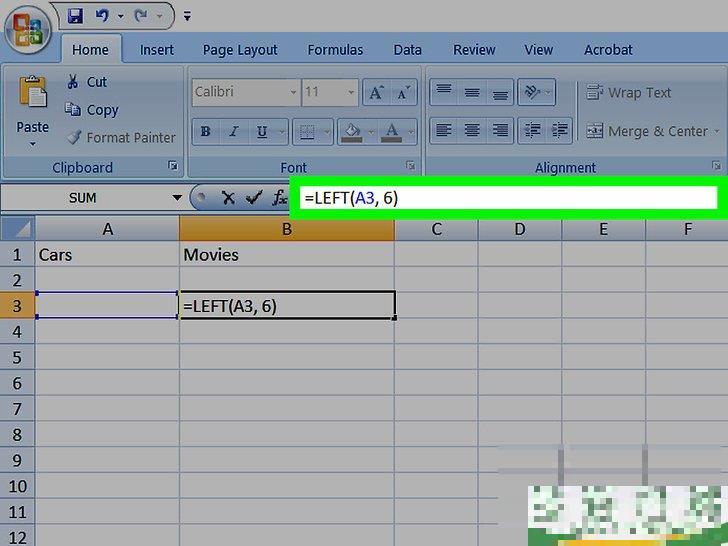Expand the font size dropdown
Image resolution: width=728 pixels, height=546 pixels.
tap(351, 92)
